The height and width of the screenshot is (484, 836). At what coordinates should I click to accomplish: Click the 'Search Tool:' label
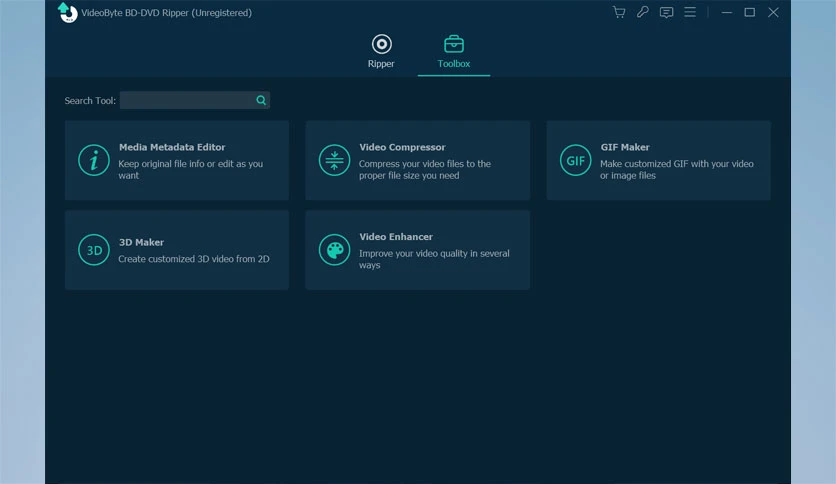click(90, 101)
